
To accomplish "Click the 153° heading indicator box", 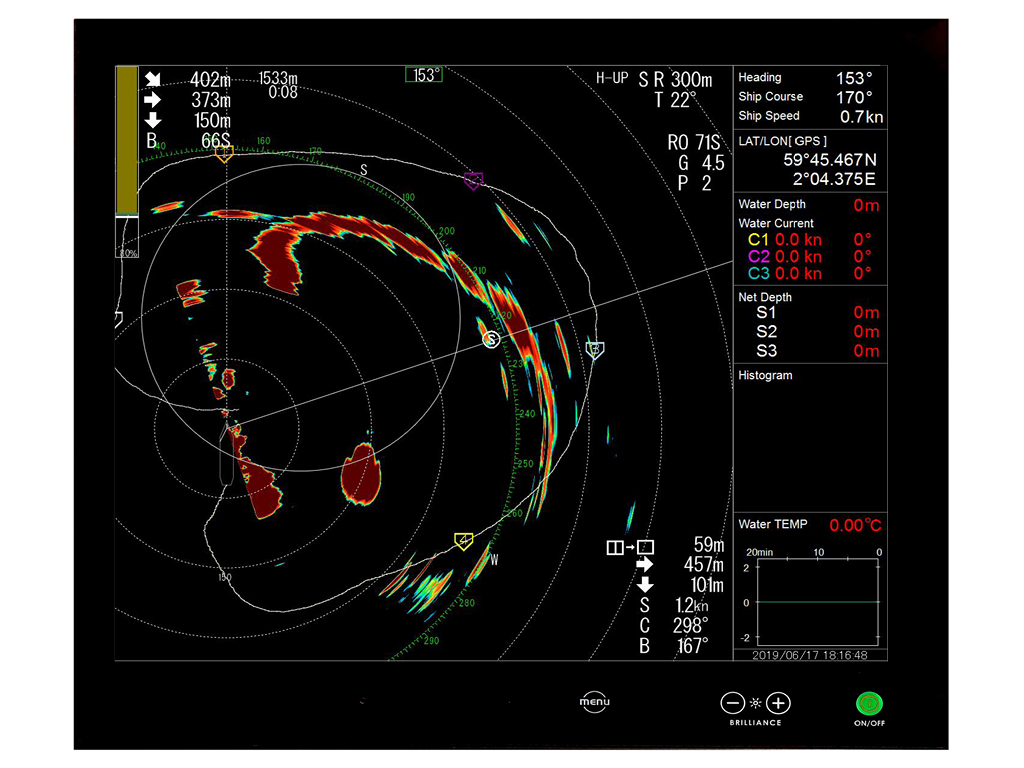I will [424, 75].
